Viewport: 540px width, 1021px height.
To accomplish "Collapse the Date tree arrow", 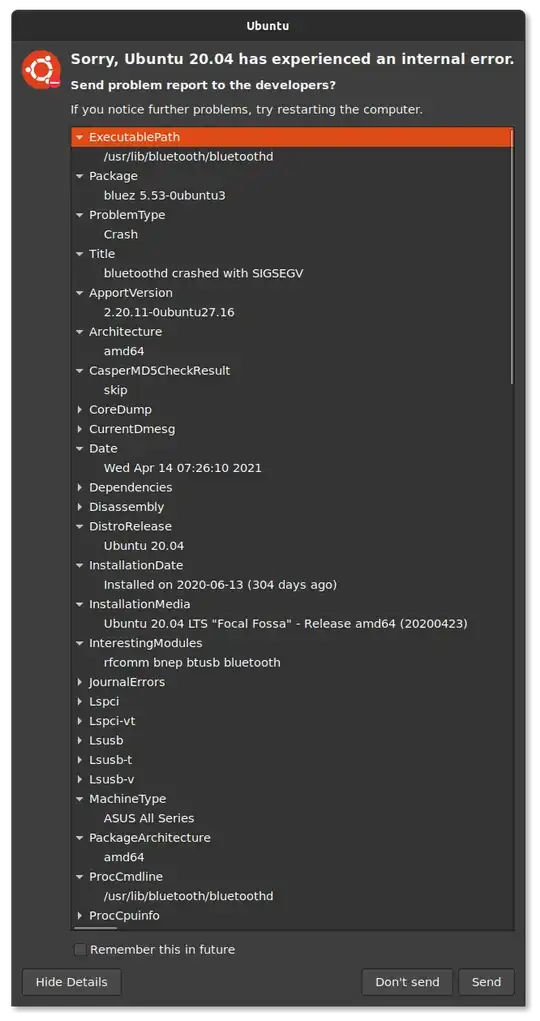I will (79, 449).
